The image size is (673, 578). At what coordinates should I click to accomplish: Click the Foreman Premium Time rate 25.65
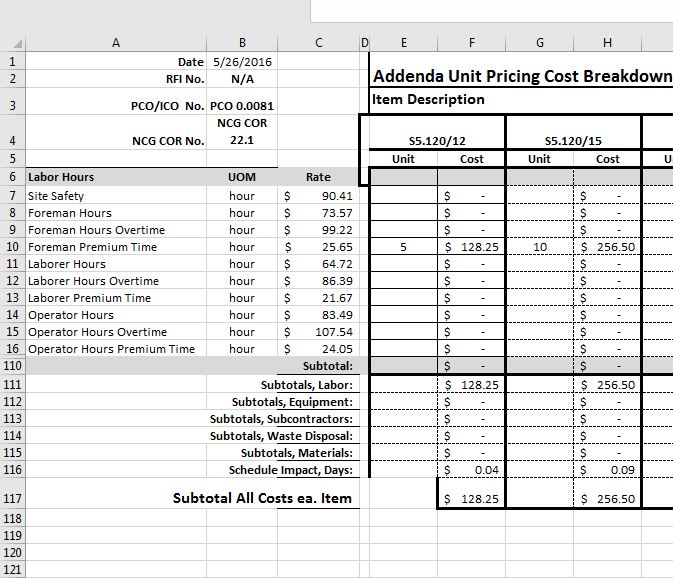coord(318,247)
